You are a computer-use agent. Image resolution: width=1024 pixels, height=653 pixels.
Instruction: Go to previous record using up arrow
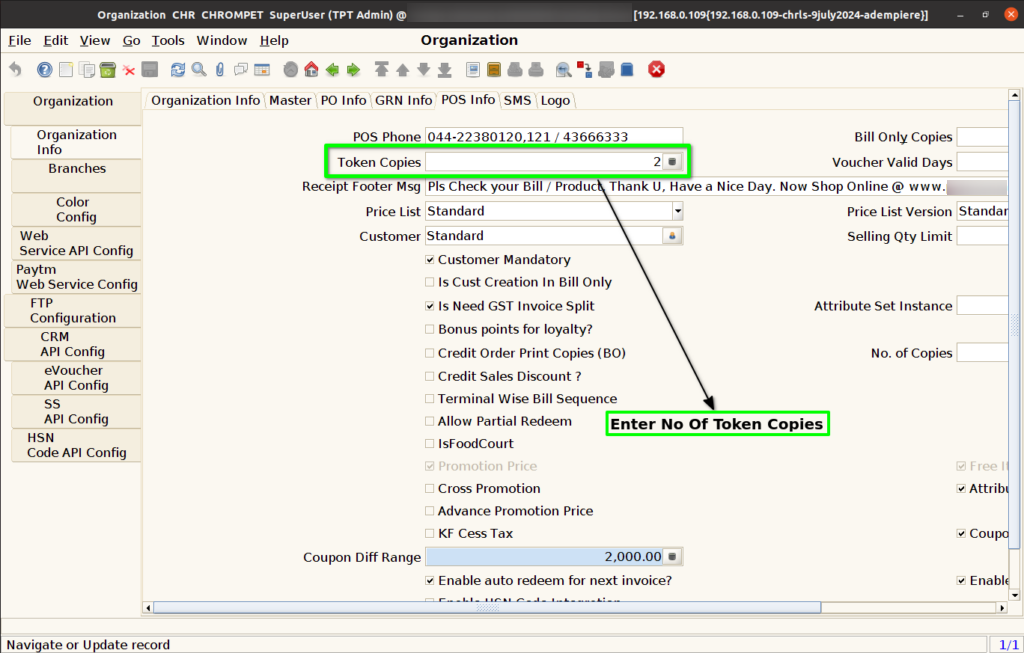(403, 69)
